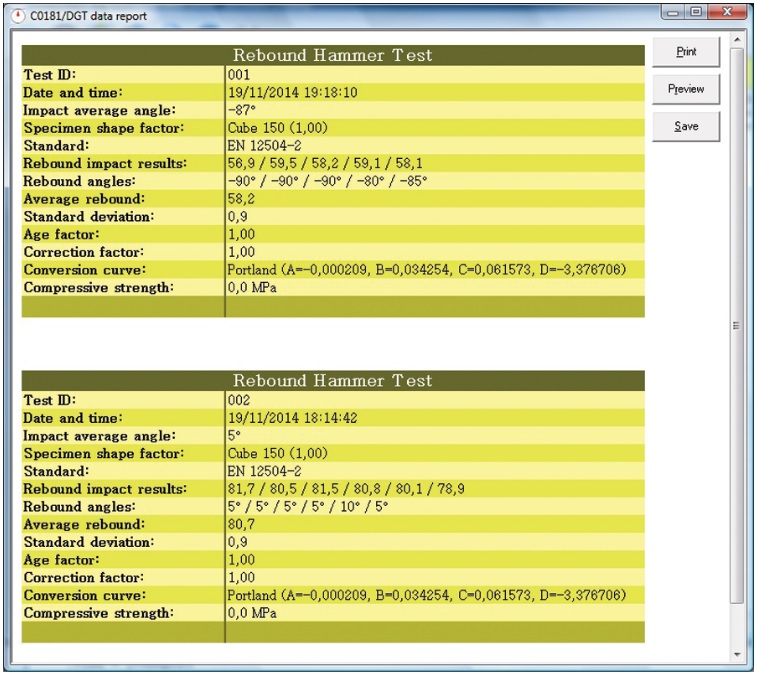Click the scrollbar down arrow
This screenshot has height=674, width=758.
[737, 655]
